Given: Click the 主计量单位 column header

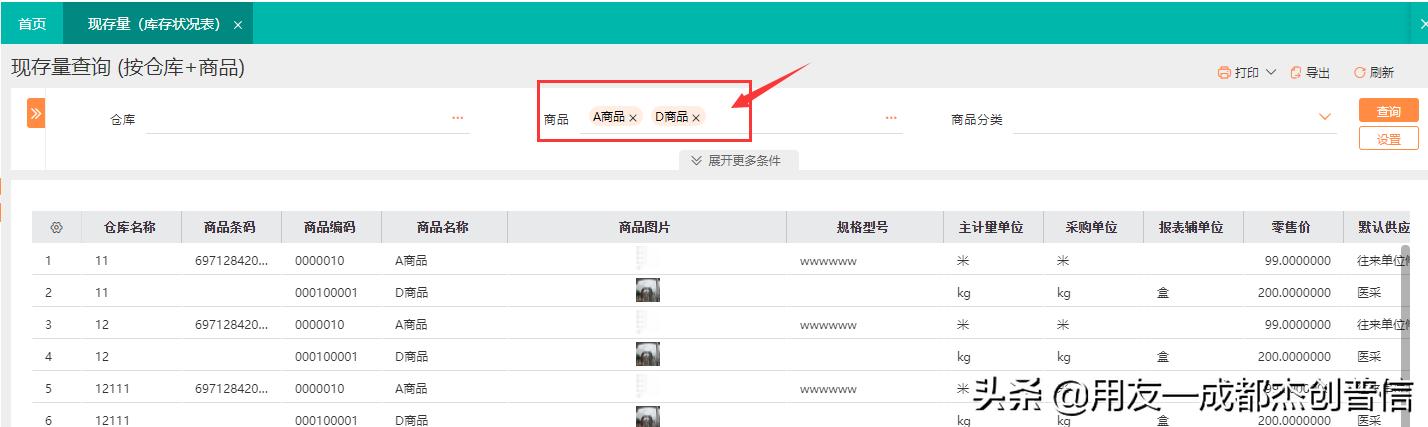Looking at the screenshot, I should (x=993, y=227).
